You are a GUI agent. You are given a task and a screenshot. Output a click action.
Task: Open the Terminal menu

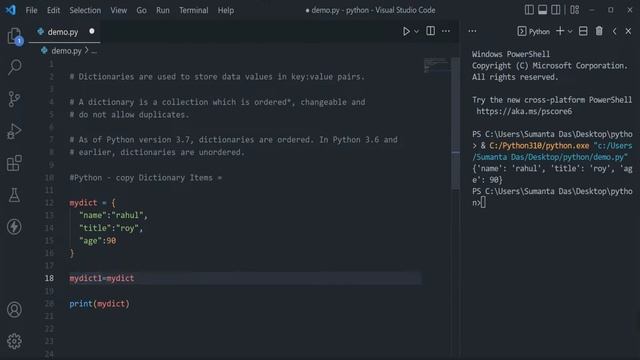point(193,10)
